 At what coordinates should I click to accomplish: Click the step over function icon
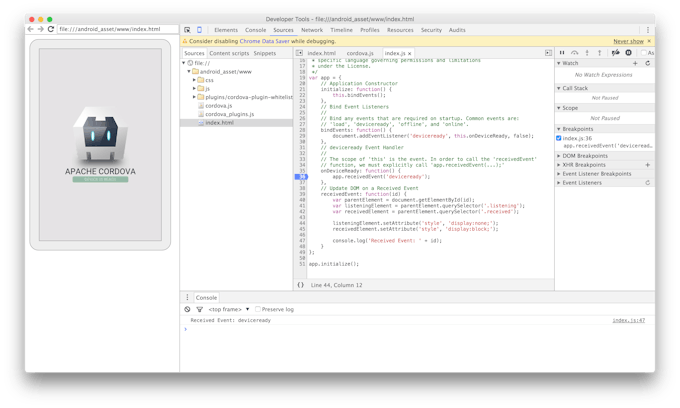tap(575, 53)
